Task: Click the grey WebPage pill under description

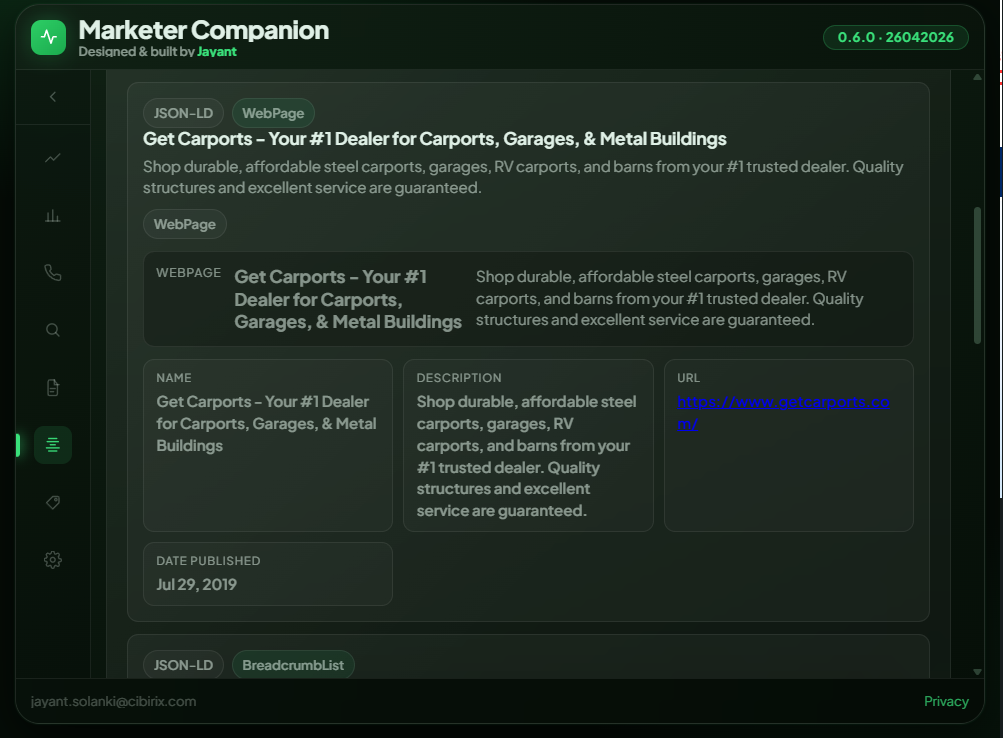Action: (185, 224)
